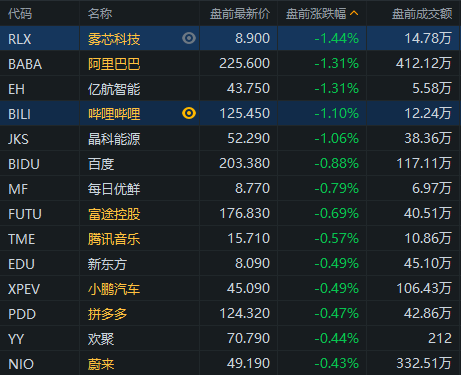Open the 阿里巴巴 stock link
The width and height of the screenshot is (461, 375).
click(114, 64)
